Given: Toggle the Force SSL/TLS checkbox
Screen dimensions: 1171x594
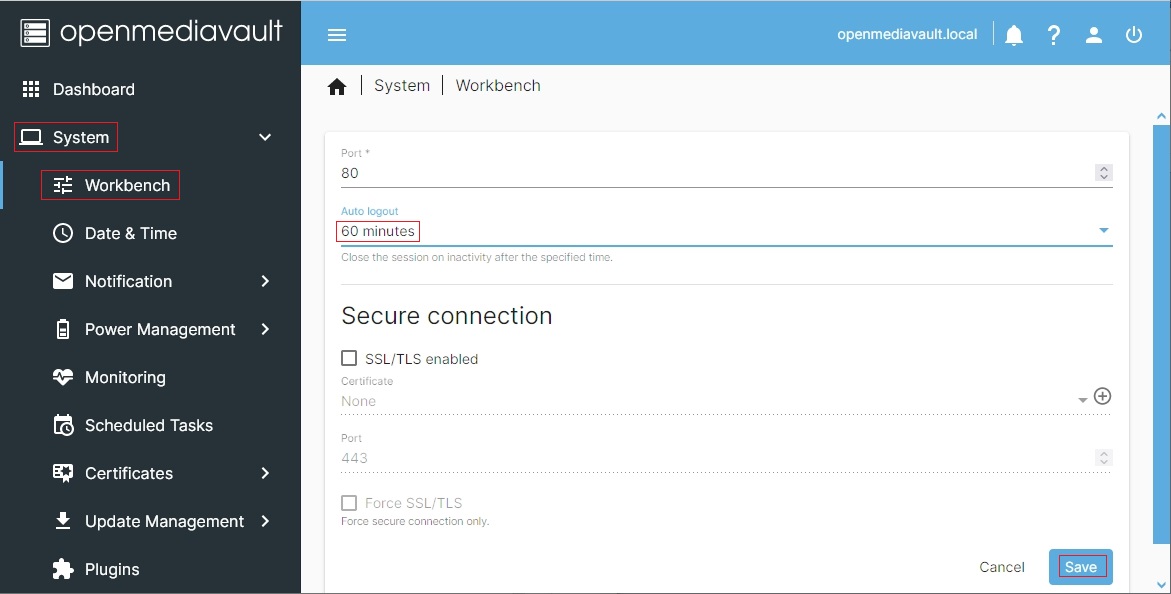Looking at the screenshot, I should 349,503.
